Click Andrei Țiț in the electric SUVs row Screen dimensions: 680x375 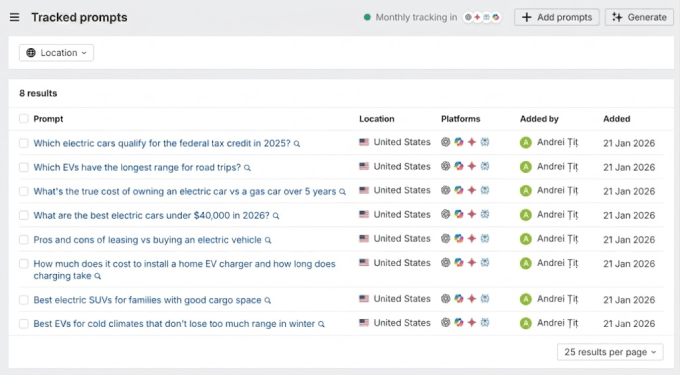[x=557, y=299]
